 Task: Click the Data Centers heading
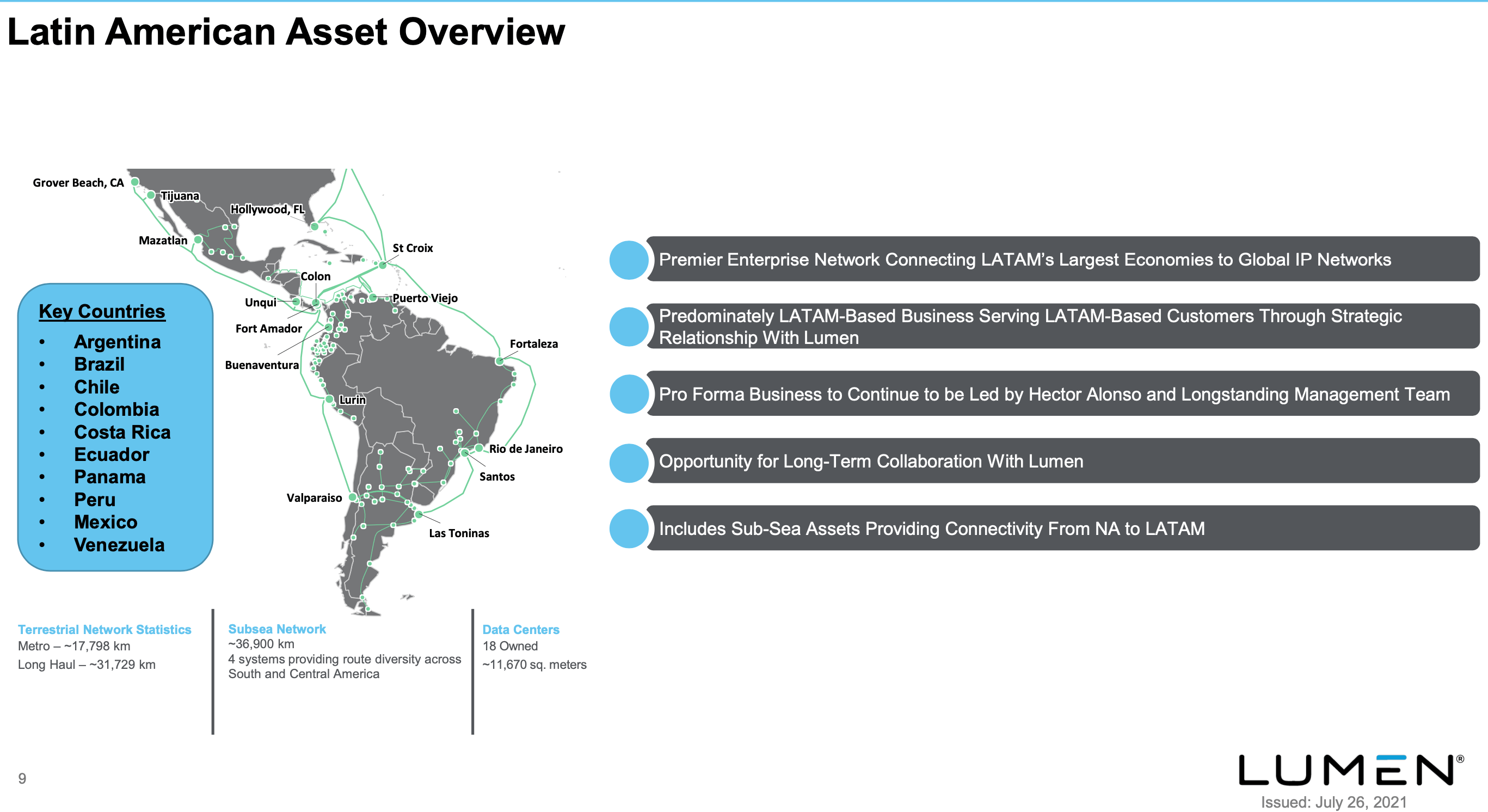[x=521, y=630]
